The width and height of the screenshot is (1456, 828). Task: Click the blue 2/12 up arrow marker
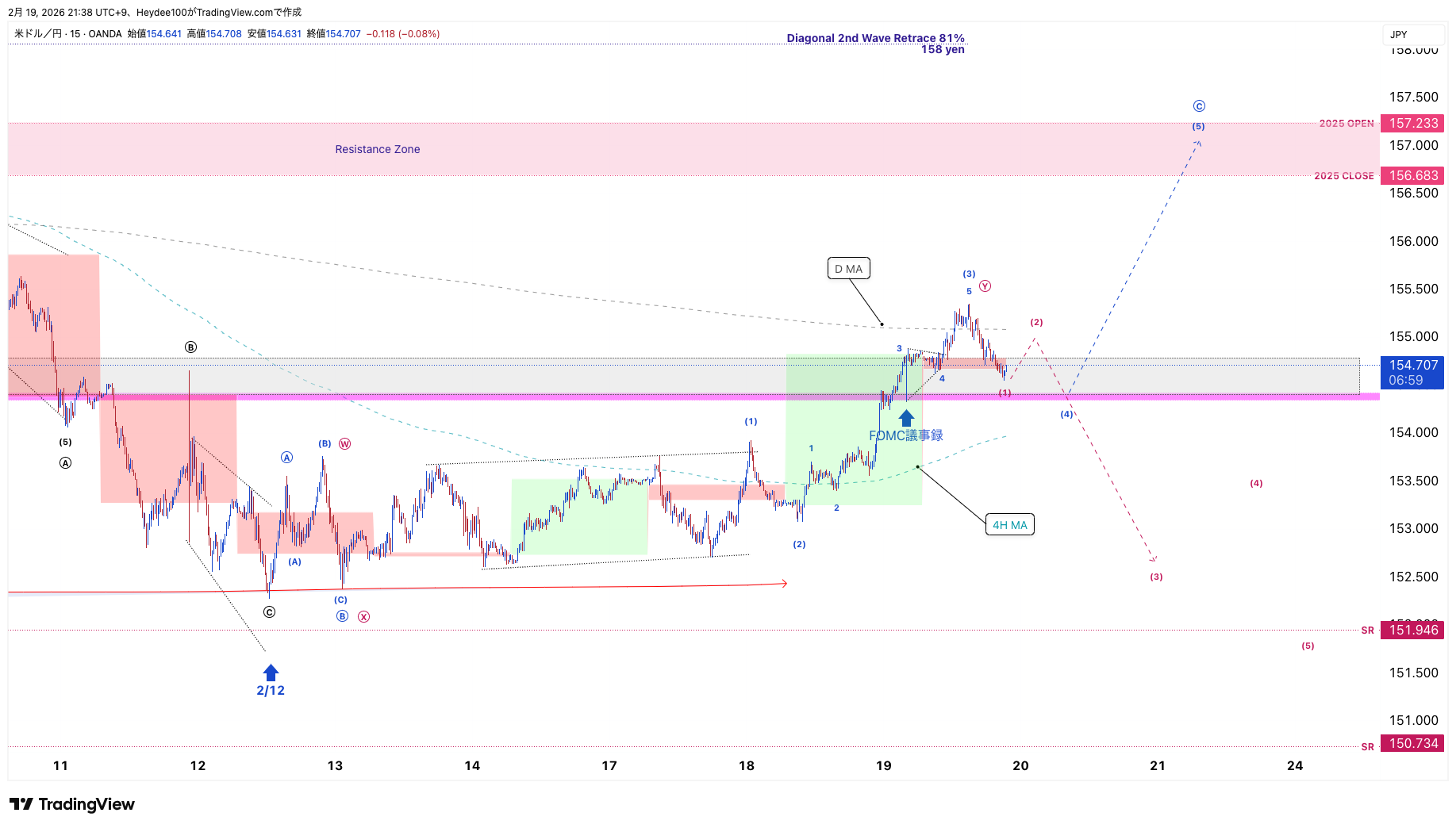click(x=271, y=673)
